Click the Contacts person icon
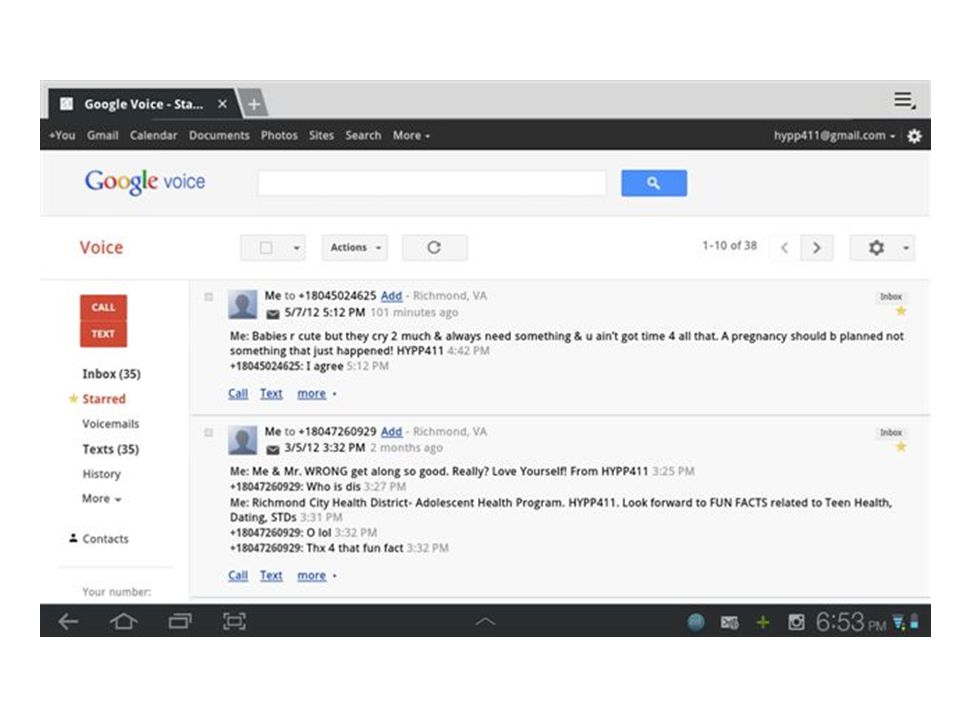960x720 pixels. point(73,538)
